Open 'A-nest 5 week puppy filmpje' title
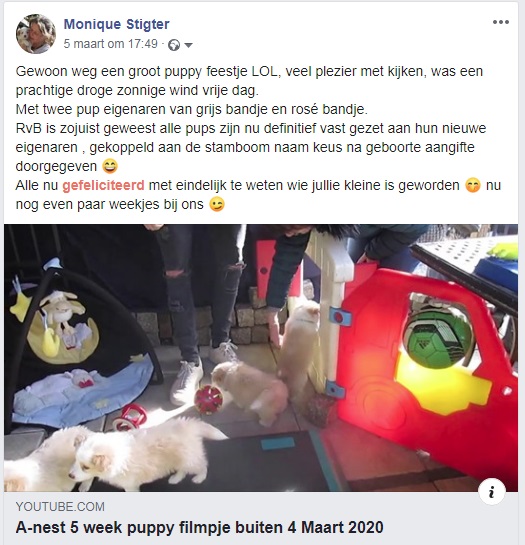The width and height of the screenshot is (525, 545). (x=200, y=527)
